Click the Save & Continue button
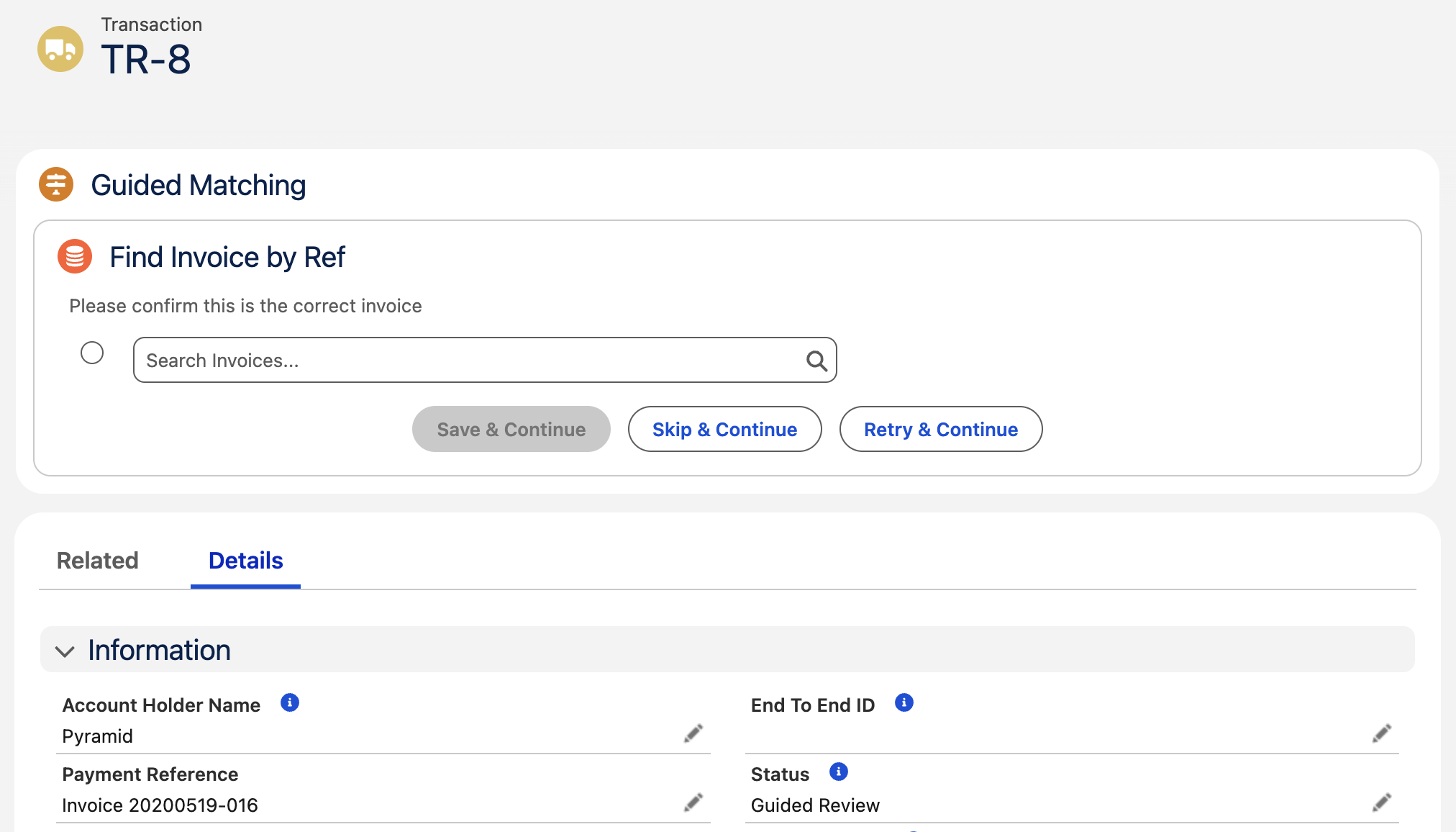This screenshot has height=832, width=1456. tap(511, 429)
